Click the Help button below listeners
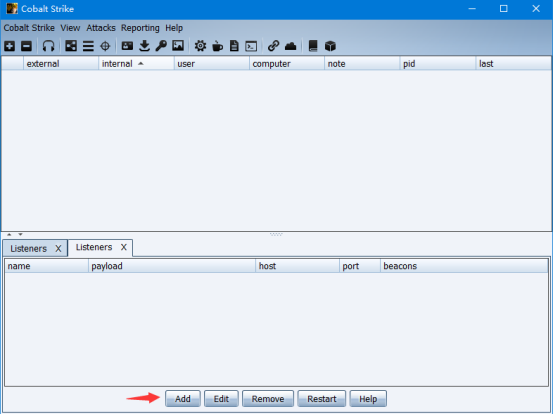 [x=368, y=399]
